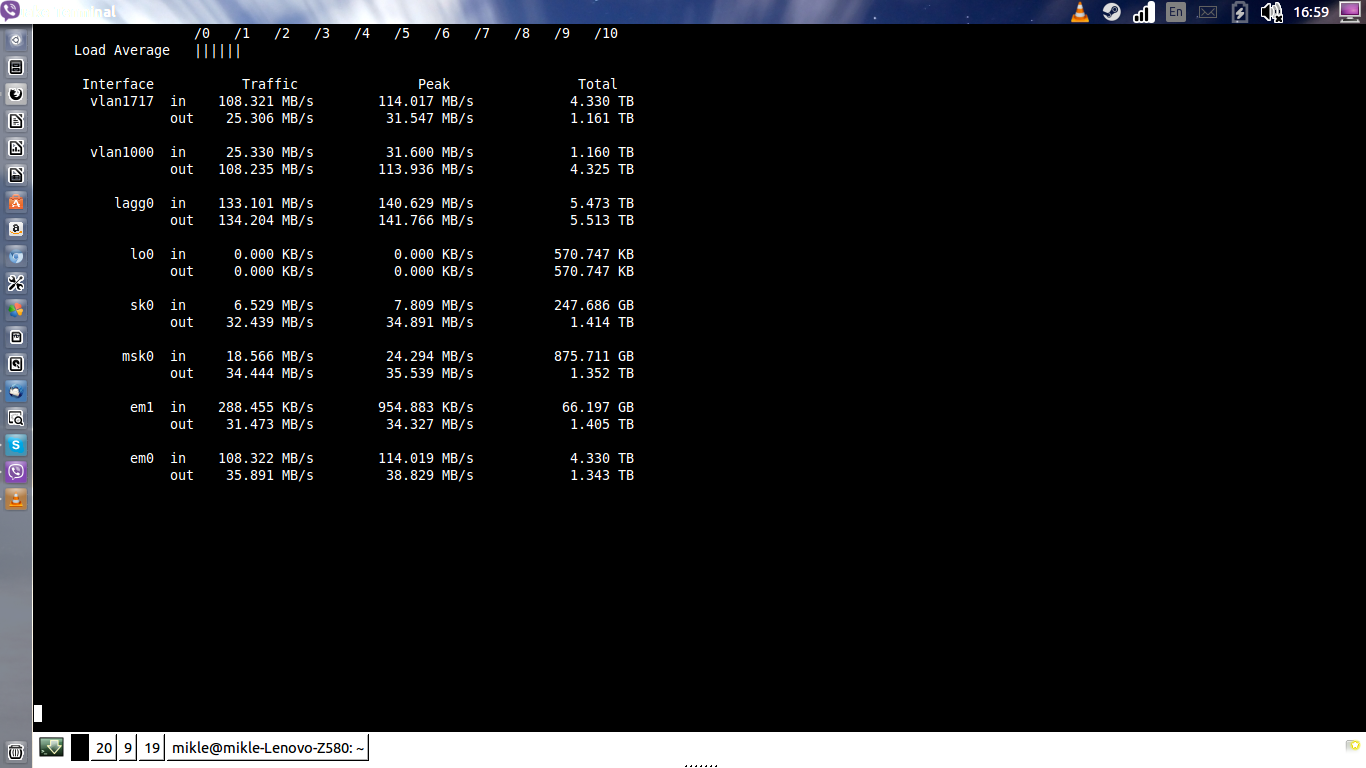The image size is (1366, 768).
Task: Show the clock menu at 16:59
Action: (1311, 12)
